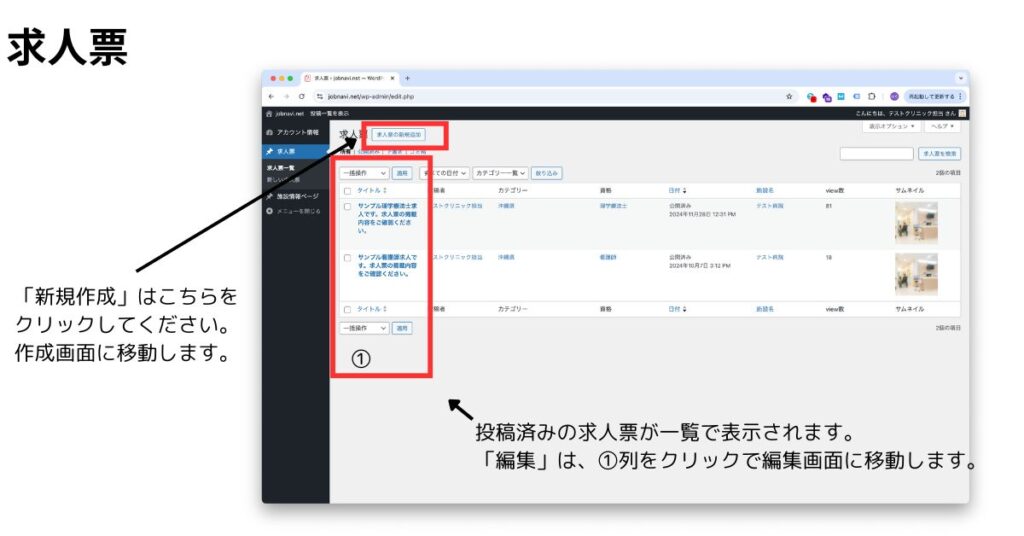Bookmark this page with the star icon
Viewport: 1024px width, 536px height.
(789, 96)
